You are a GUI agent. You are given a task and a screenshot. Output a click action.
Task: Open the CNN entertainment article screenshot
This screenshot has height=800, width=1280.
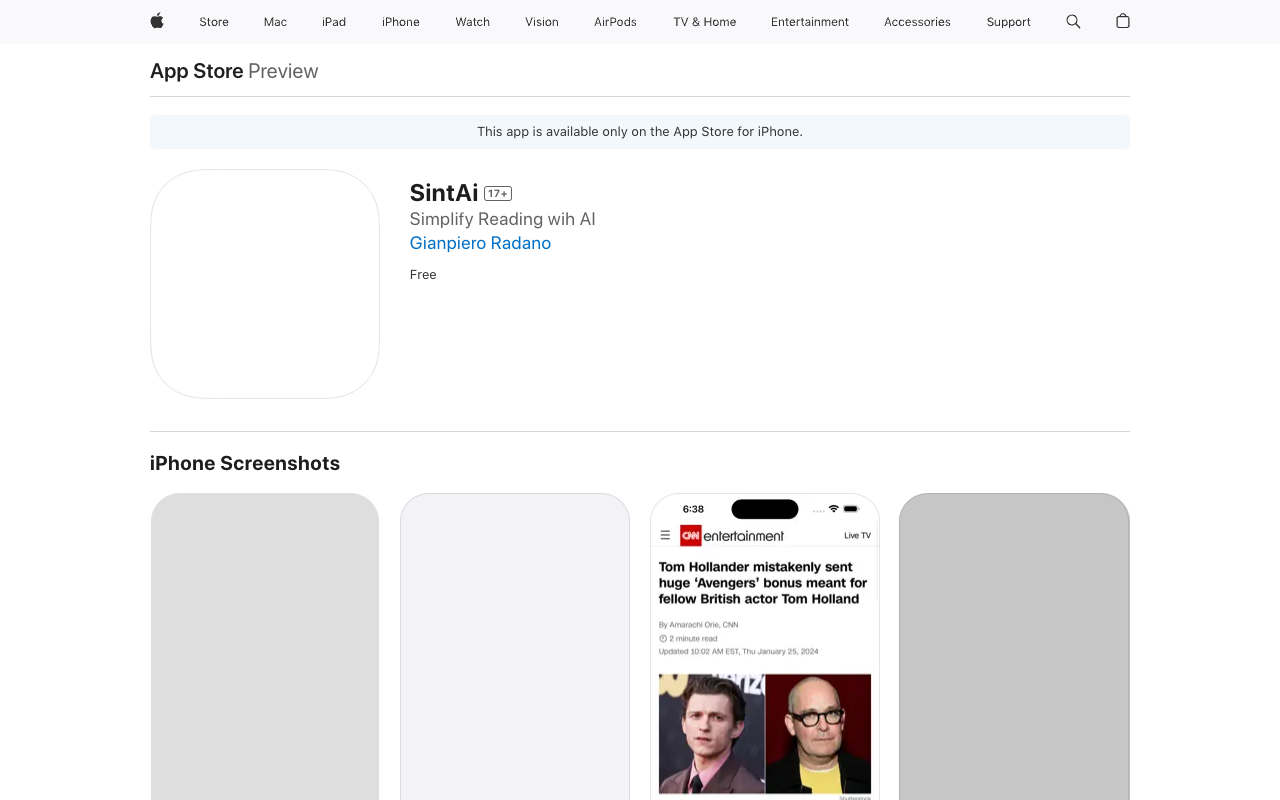(765, 646)
